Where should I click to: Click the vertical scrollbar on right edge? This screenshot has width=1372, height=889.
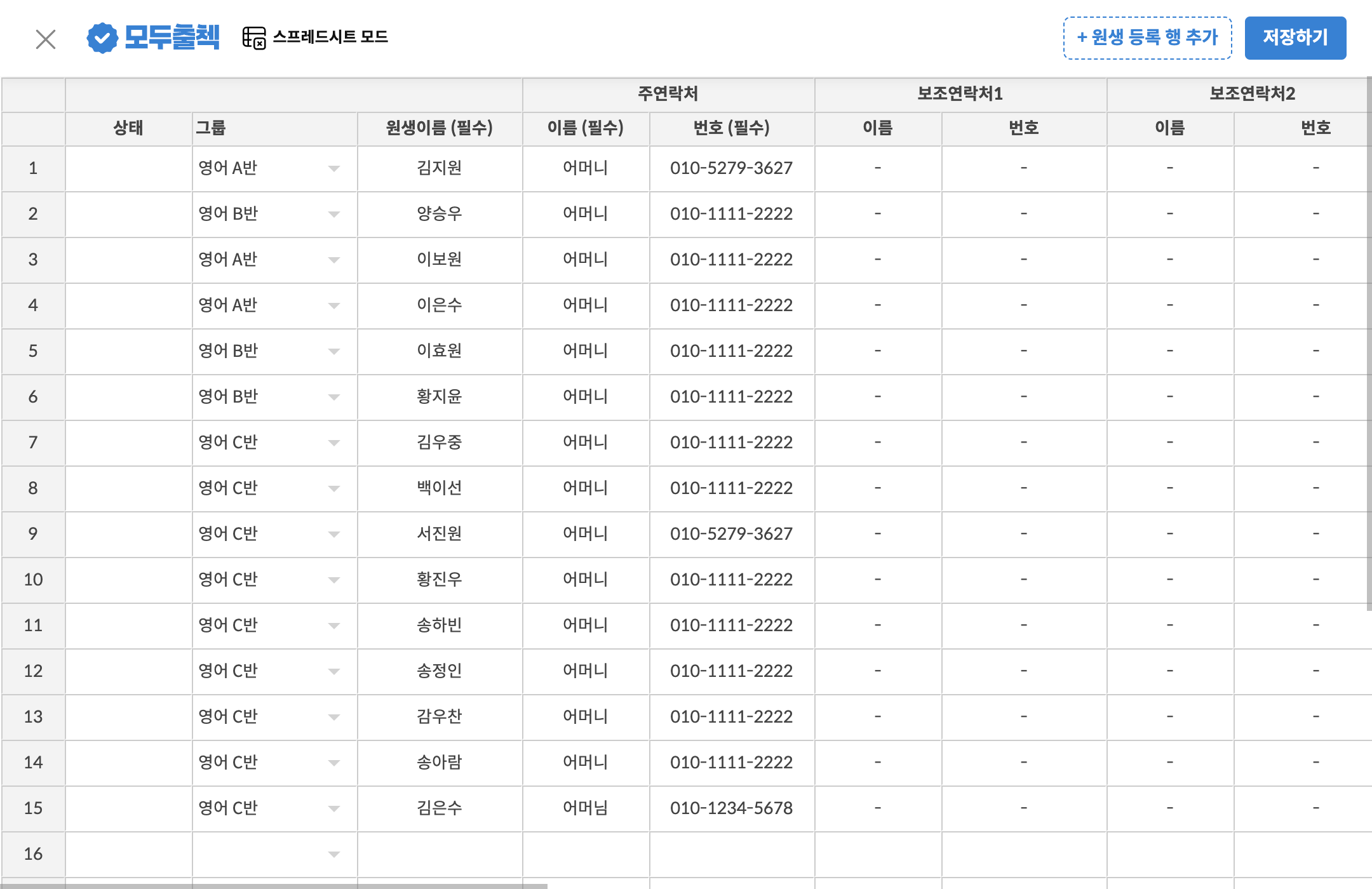pyautogui.click(x=1369, y=343)
